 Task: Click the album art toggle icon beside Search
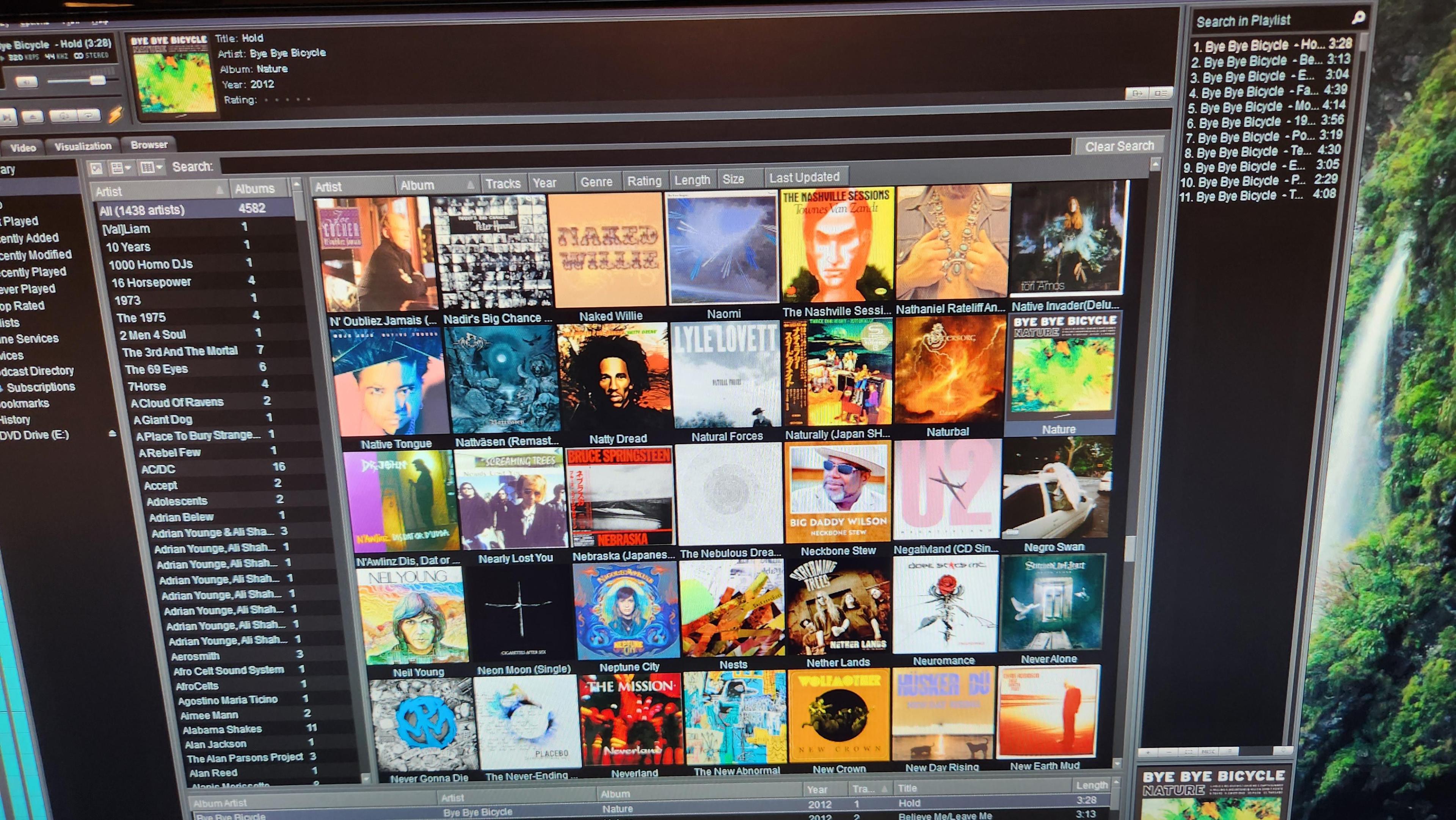(x=97, y=168)
